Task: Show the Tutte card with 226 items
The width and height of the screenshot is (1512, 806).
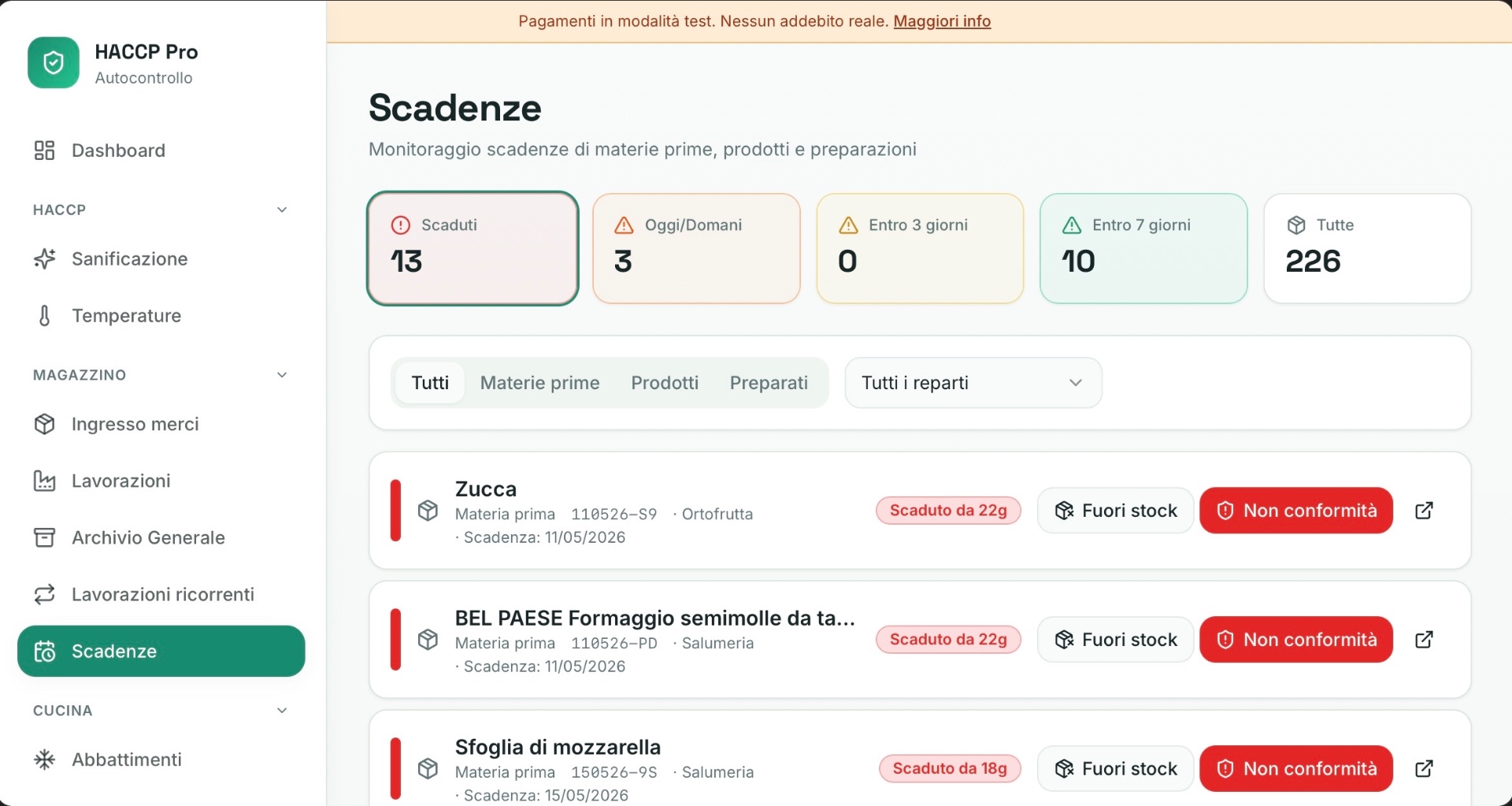Action: coord(1367,248)
